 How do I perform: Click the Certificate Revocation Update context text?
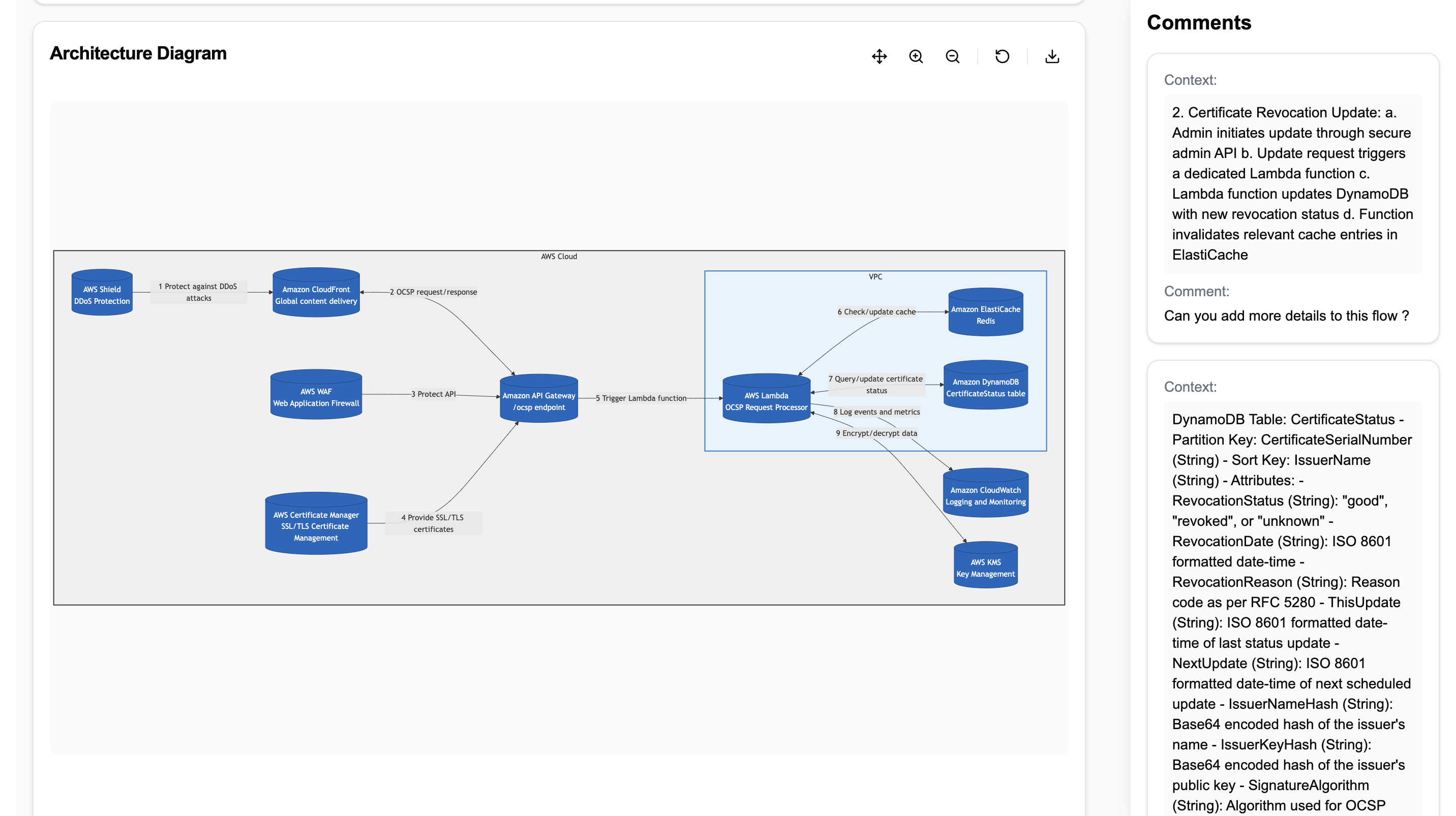[1293, 183]
